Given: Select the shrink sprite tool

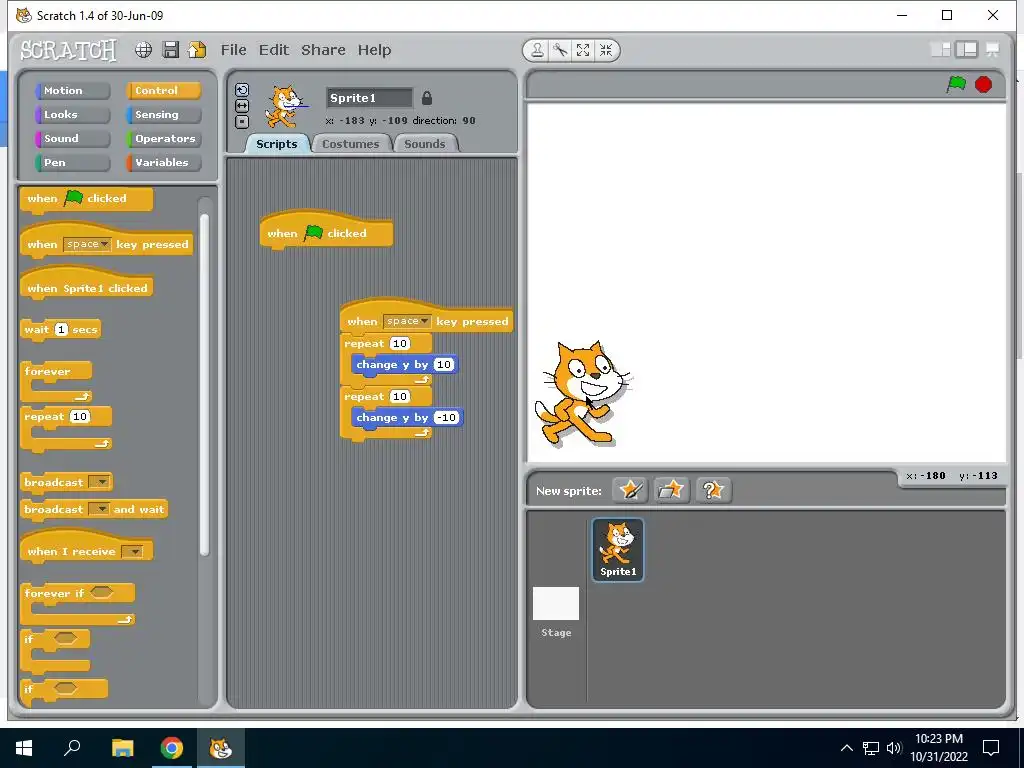Looking at the screenshot, I should tap(606, 50).
